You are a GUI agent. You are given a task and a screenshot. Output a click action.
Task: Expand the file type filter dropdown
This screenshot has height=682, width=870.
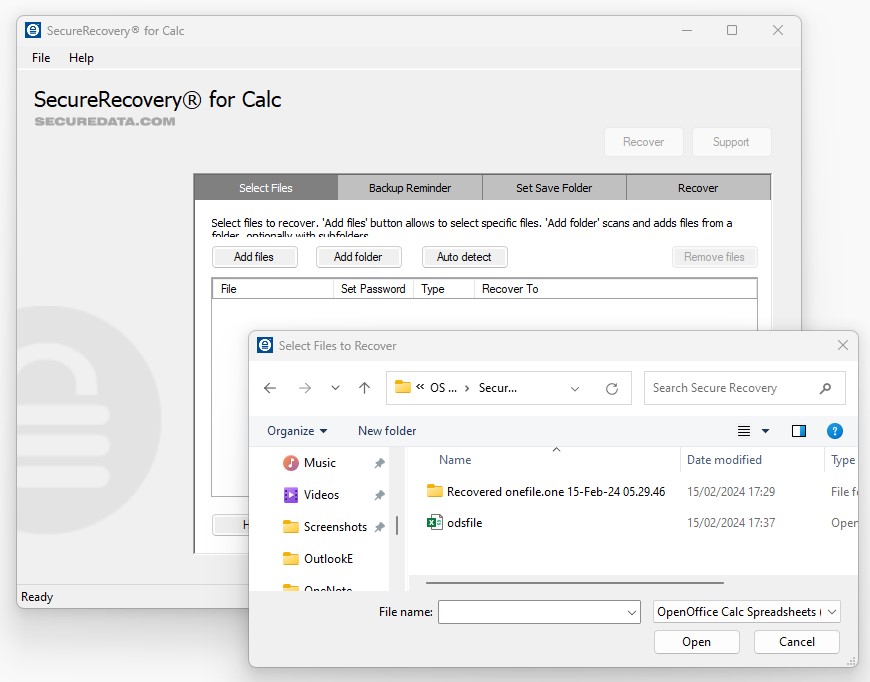click(832, 612)
